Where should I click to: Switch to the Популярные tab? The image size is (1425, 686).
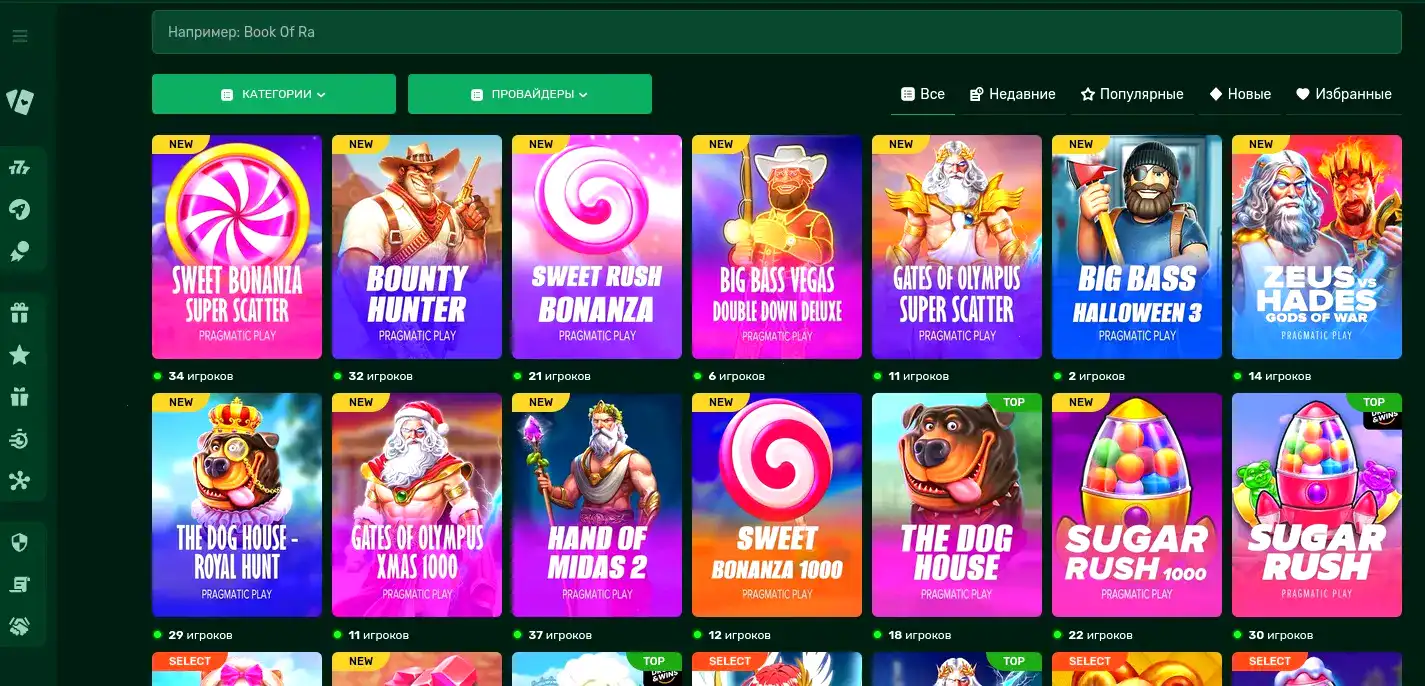point(1132,94)
